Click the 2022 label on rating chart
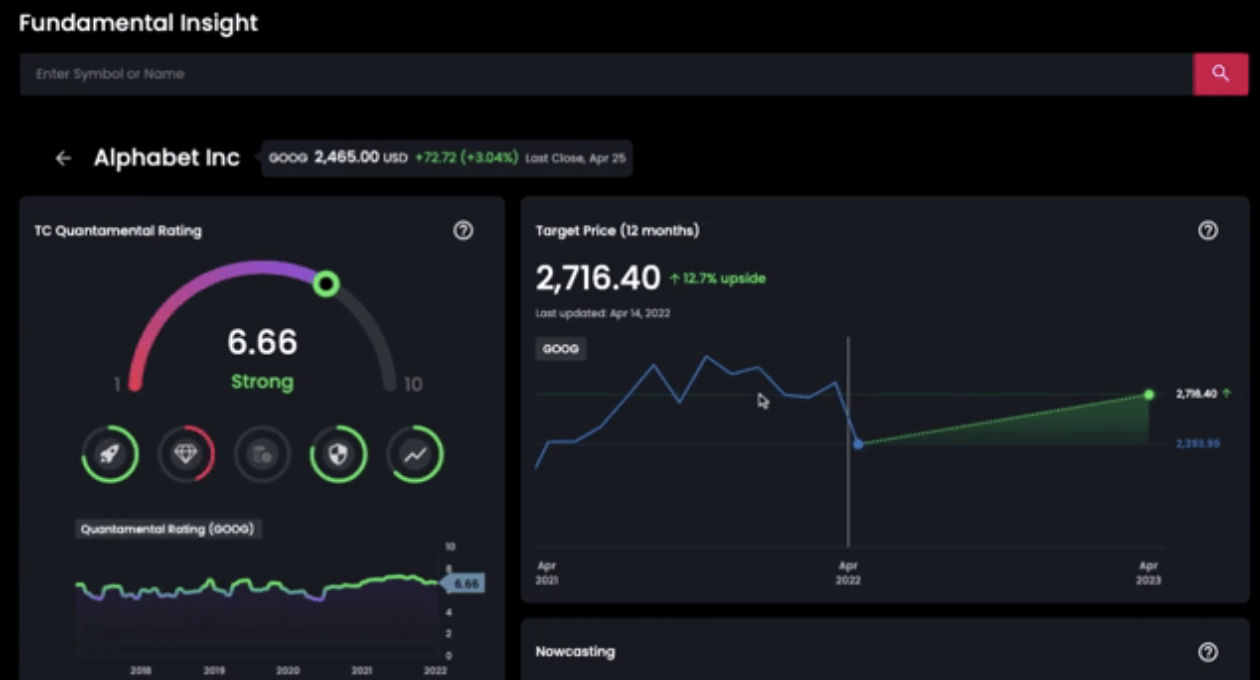1260x680 pixels. [436, 671]
